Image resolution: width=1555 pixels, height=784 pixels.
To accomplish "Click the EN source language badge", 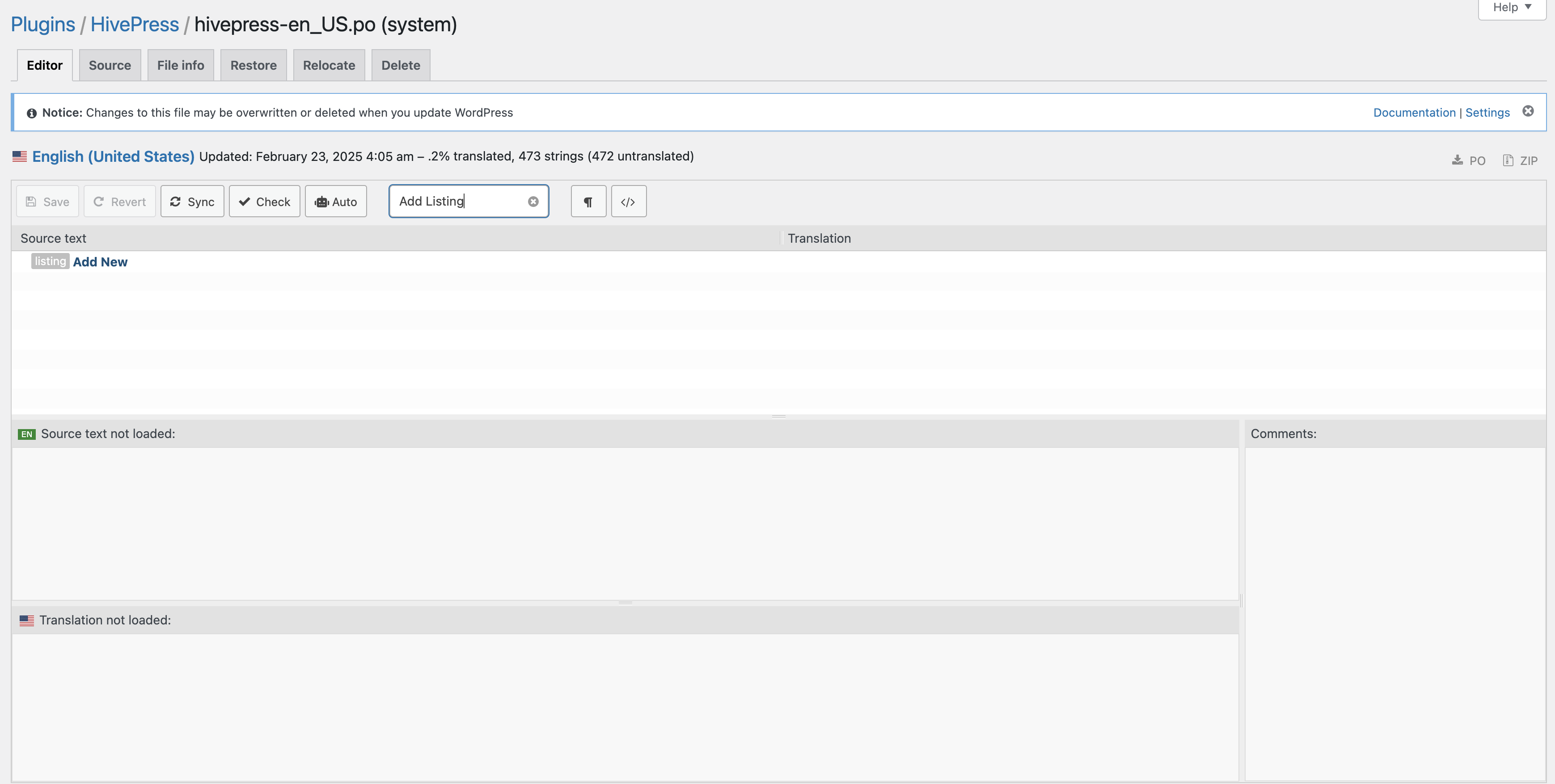I will pos(26,434).
